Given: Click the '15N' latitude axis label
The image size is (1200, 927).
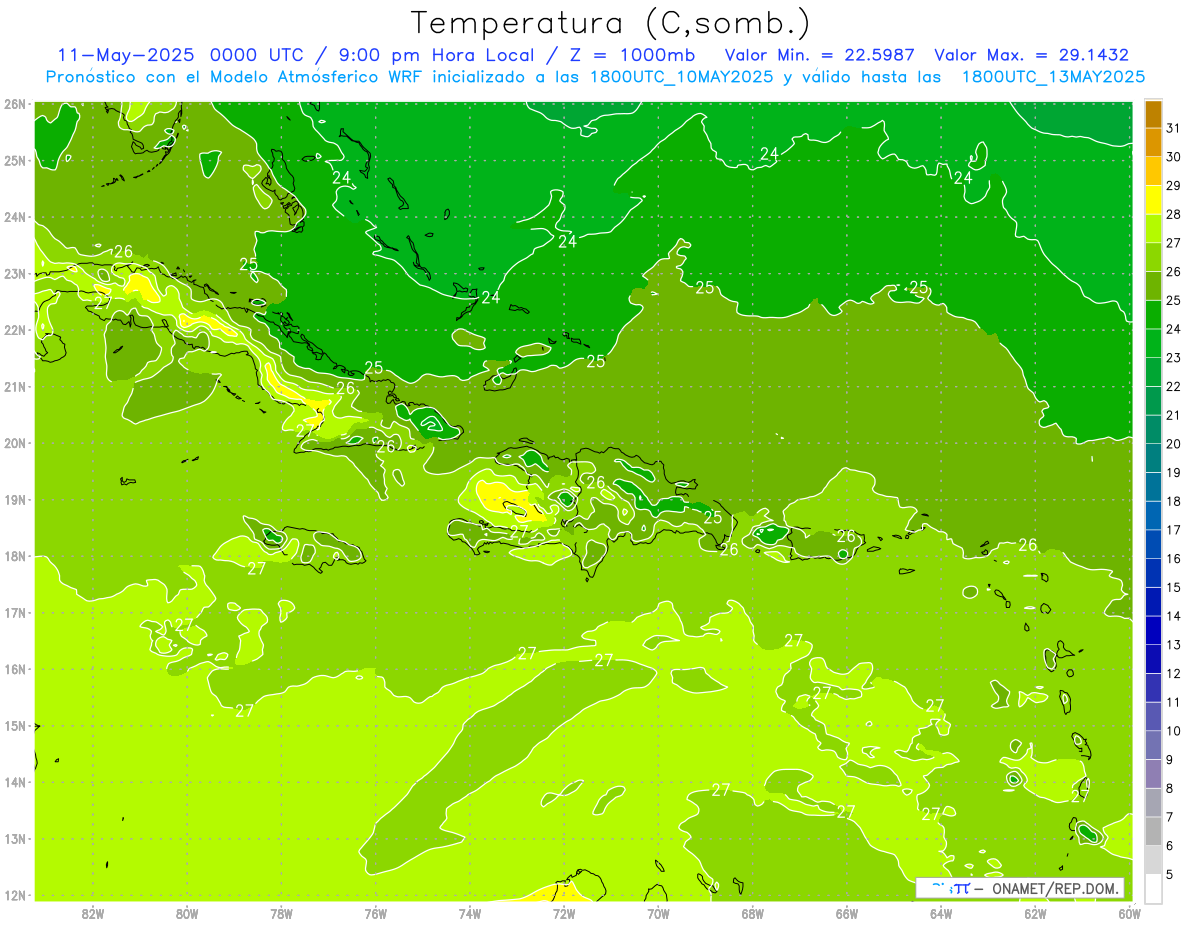Looking at the screenshot, I should (15, 726).
